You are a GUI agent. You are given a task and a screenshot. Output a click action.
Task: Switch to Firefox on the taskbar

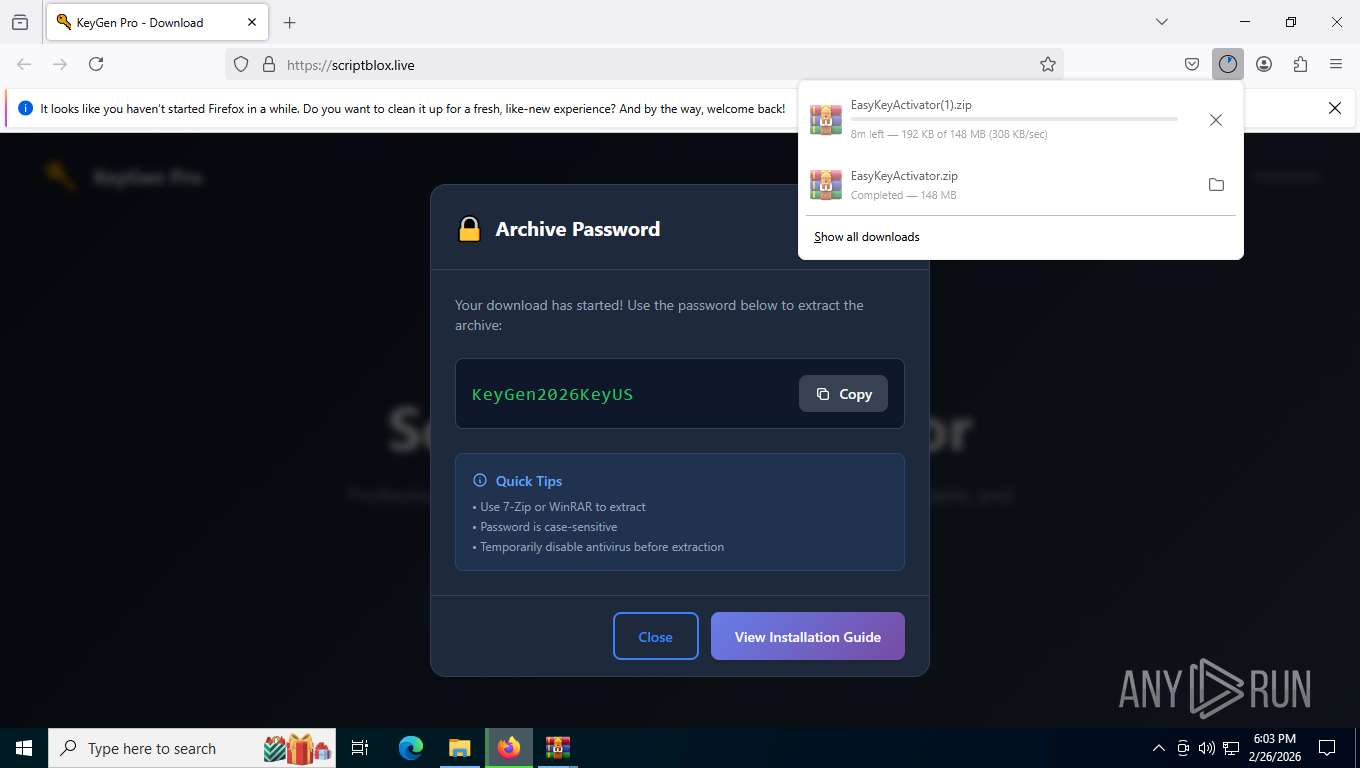point(508,748)
